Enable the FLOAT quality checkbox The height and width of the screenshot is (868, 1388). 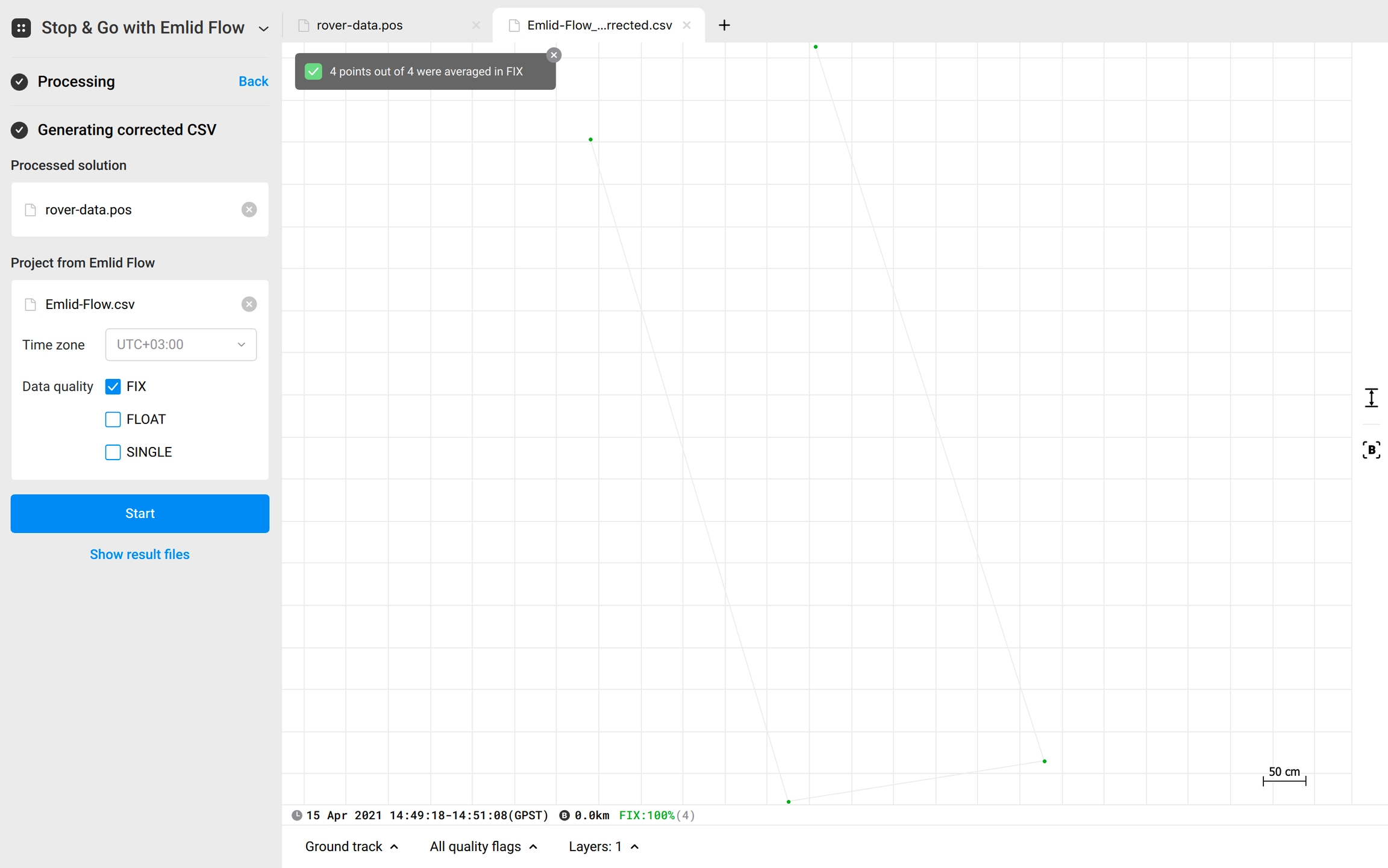coord(112,419)
